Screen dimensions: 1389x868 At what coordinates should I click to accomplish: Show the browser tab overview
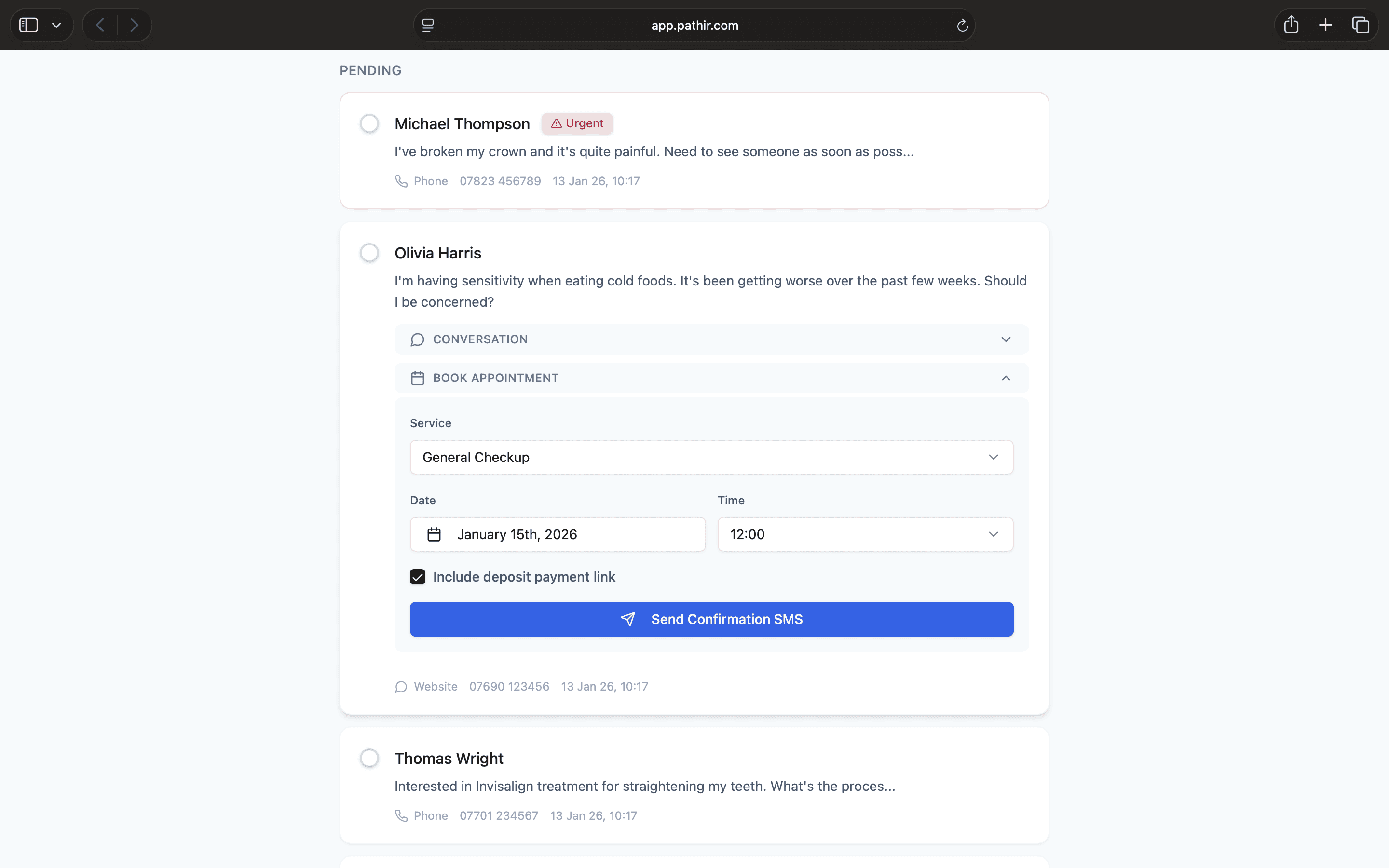coord(1360,25)
